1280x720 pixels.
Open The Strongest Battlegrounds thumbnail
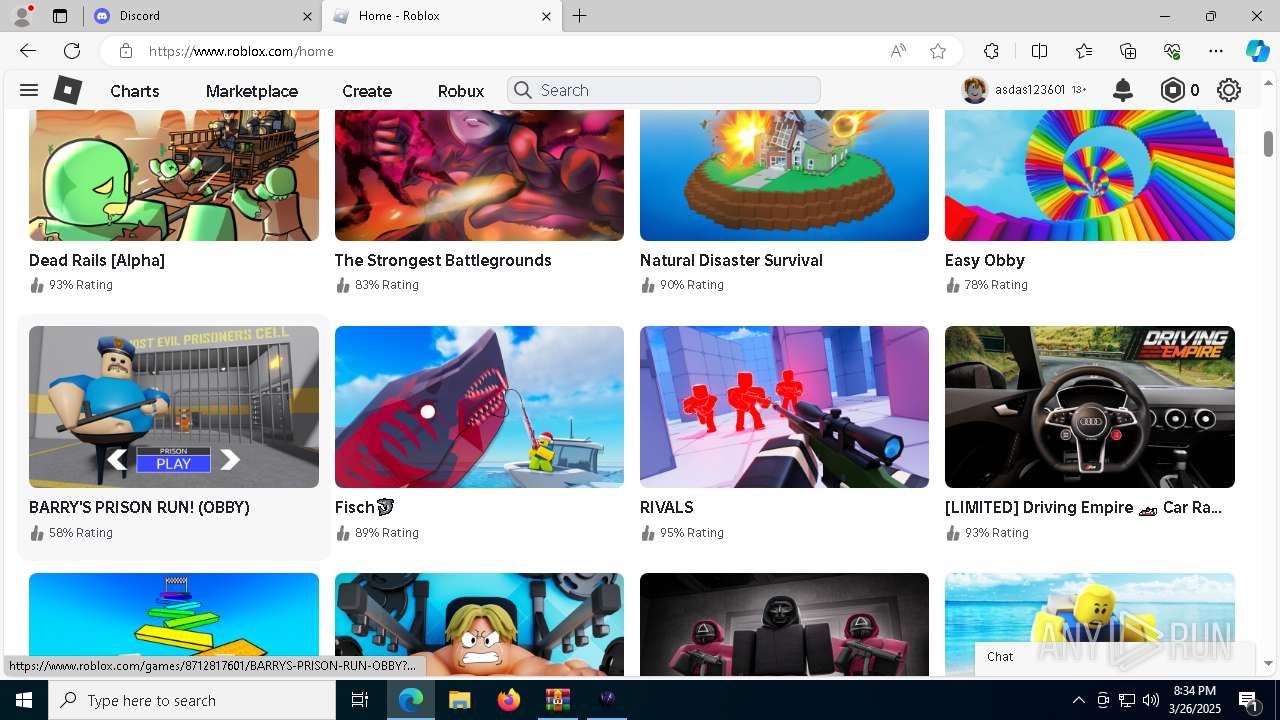pos(479,175)
